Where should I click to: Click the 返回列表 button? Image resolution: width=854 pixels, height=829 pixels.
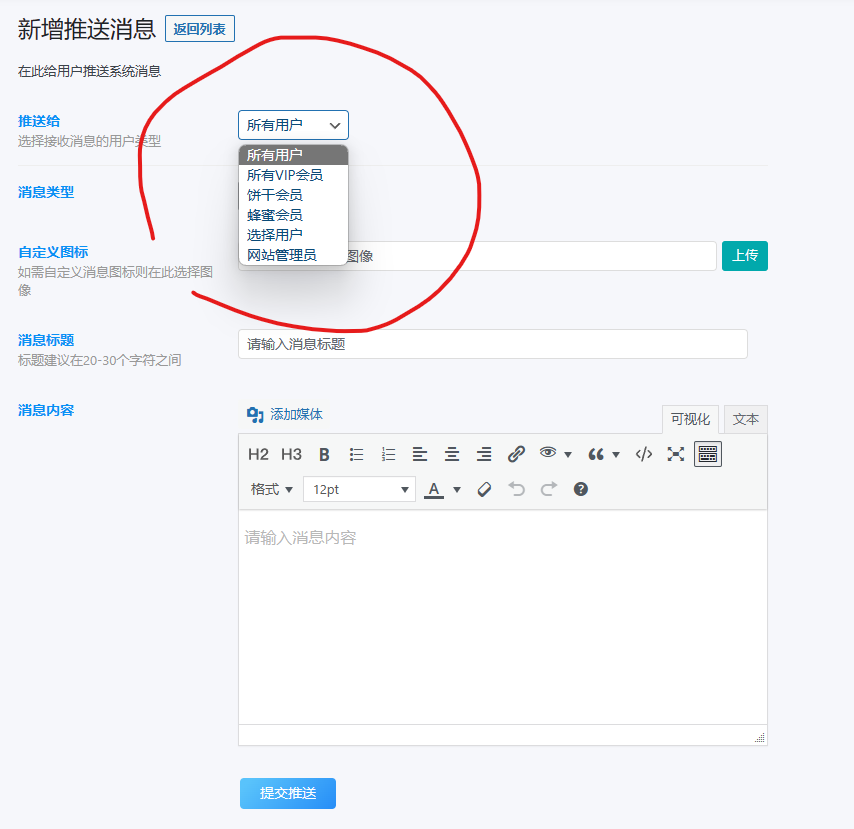click(x=199, y=29)
